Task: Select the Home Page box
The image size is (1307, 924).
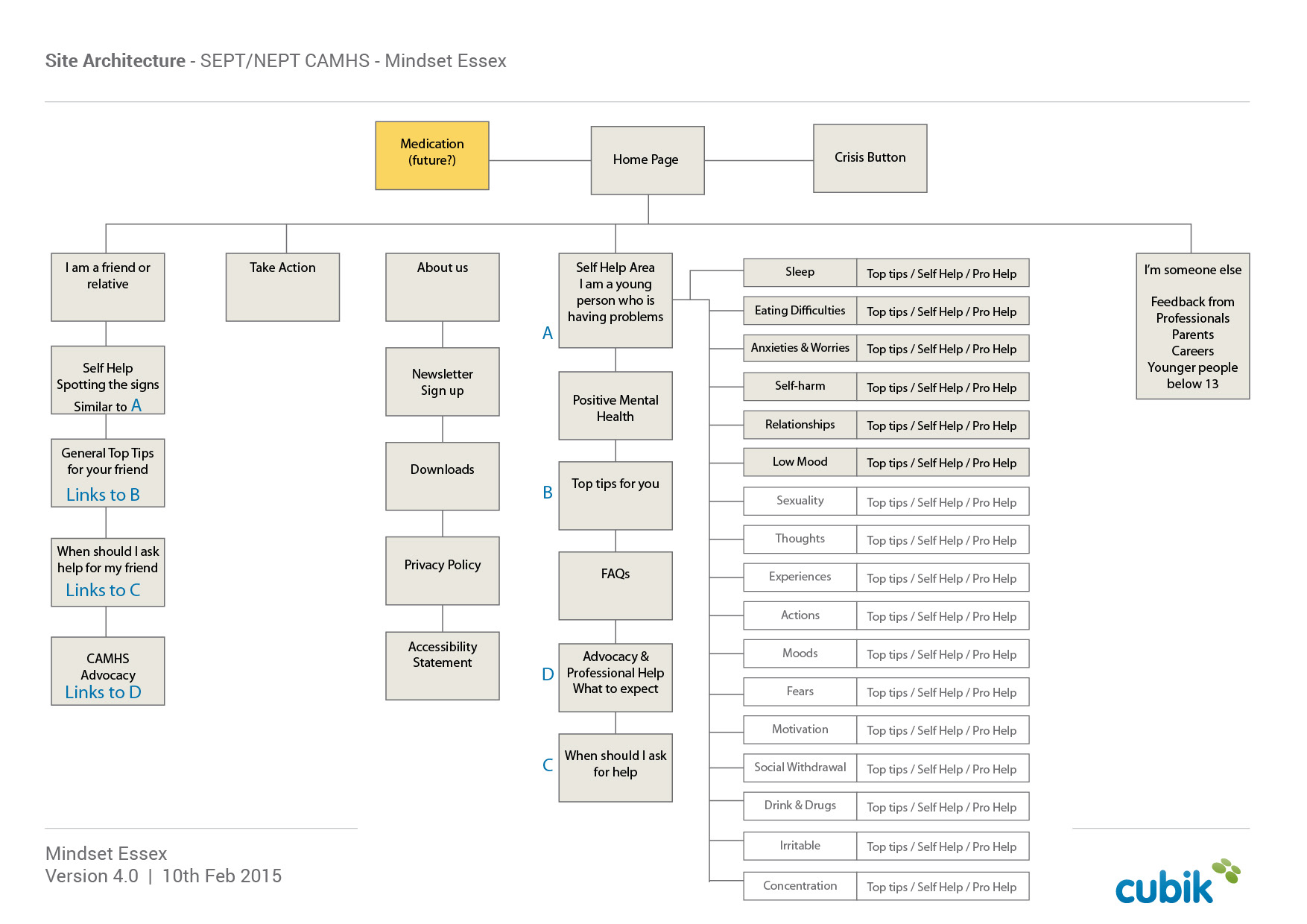Action: click(648, 160)
